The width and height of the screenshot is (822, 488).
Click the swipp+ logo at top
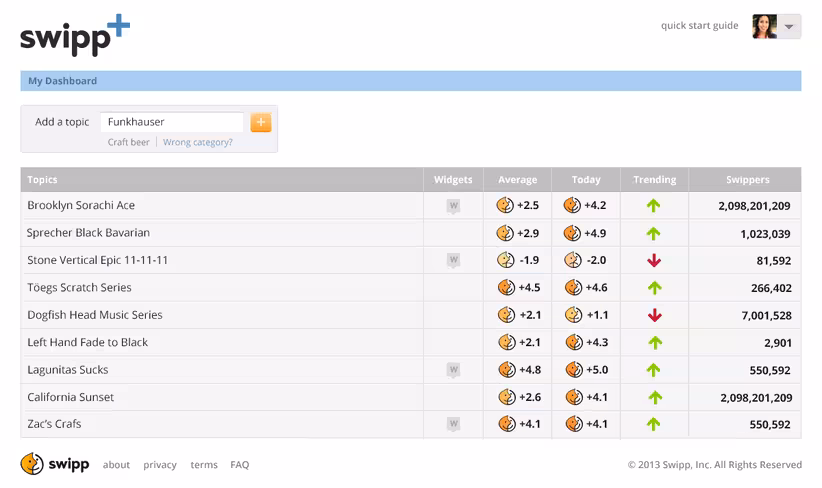(75, 35)
